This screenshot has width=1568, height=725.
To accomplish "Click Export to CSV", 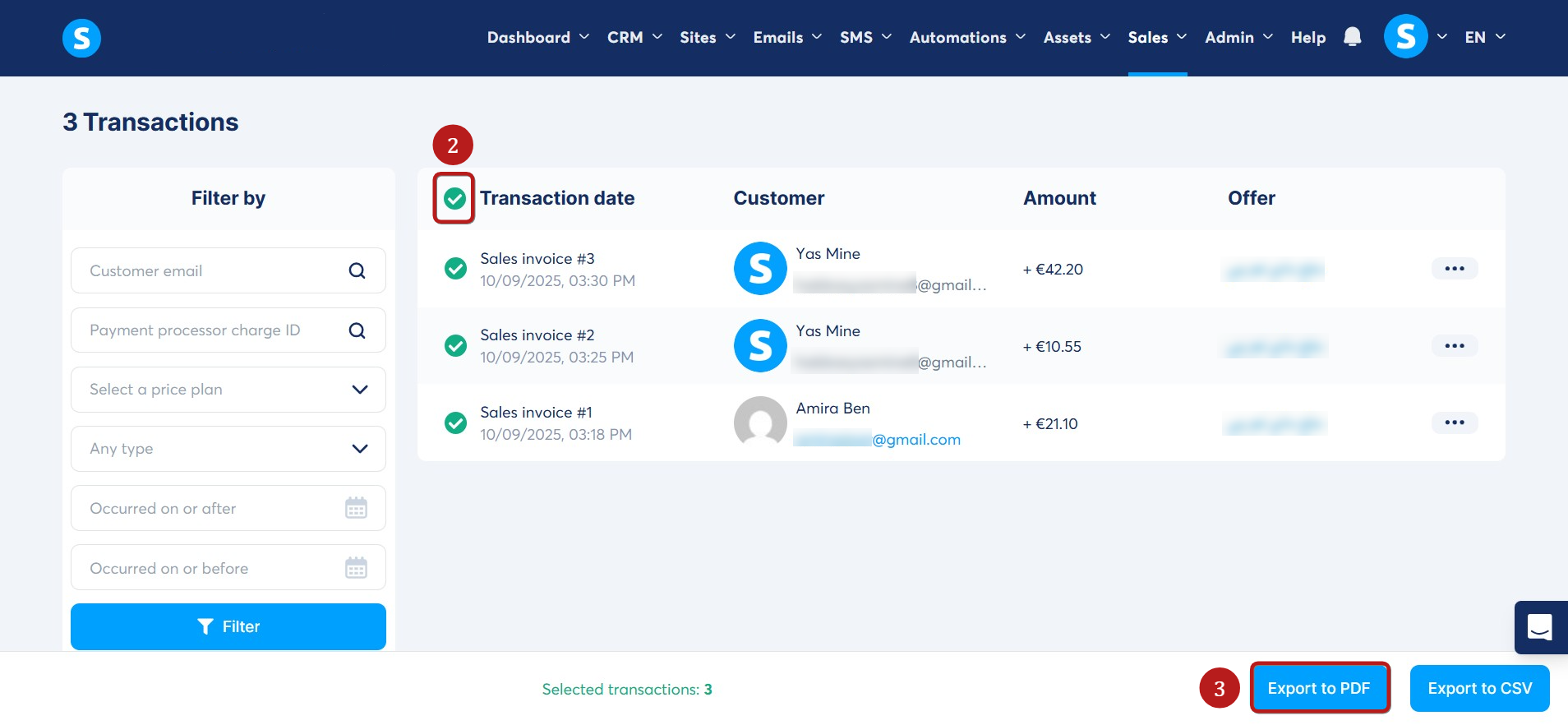I will point(1480,688).
